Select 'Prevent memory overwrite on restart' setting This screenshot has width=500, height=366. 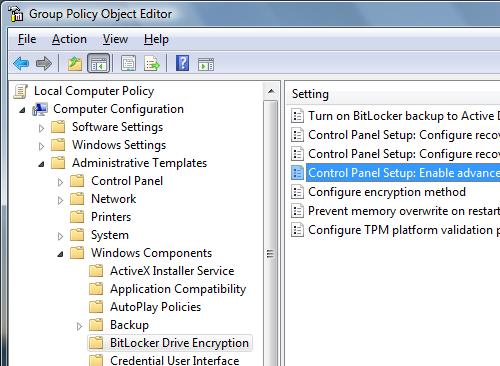pos(403,211)
